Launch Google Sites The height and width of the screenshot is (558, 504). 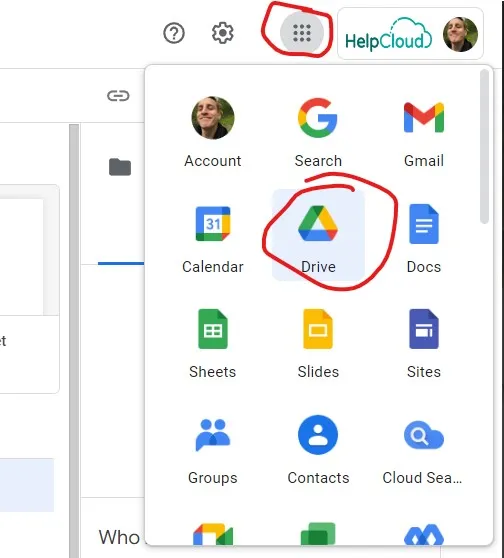tap(424, 342)
